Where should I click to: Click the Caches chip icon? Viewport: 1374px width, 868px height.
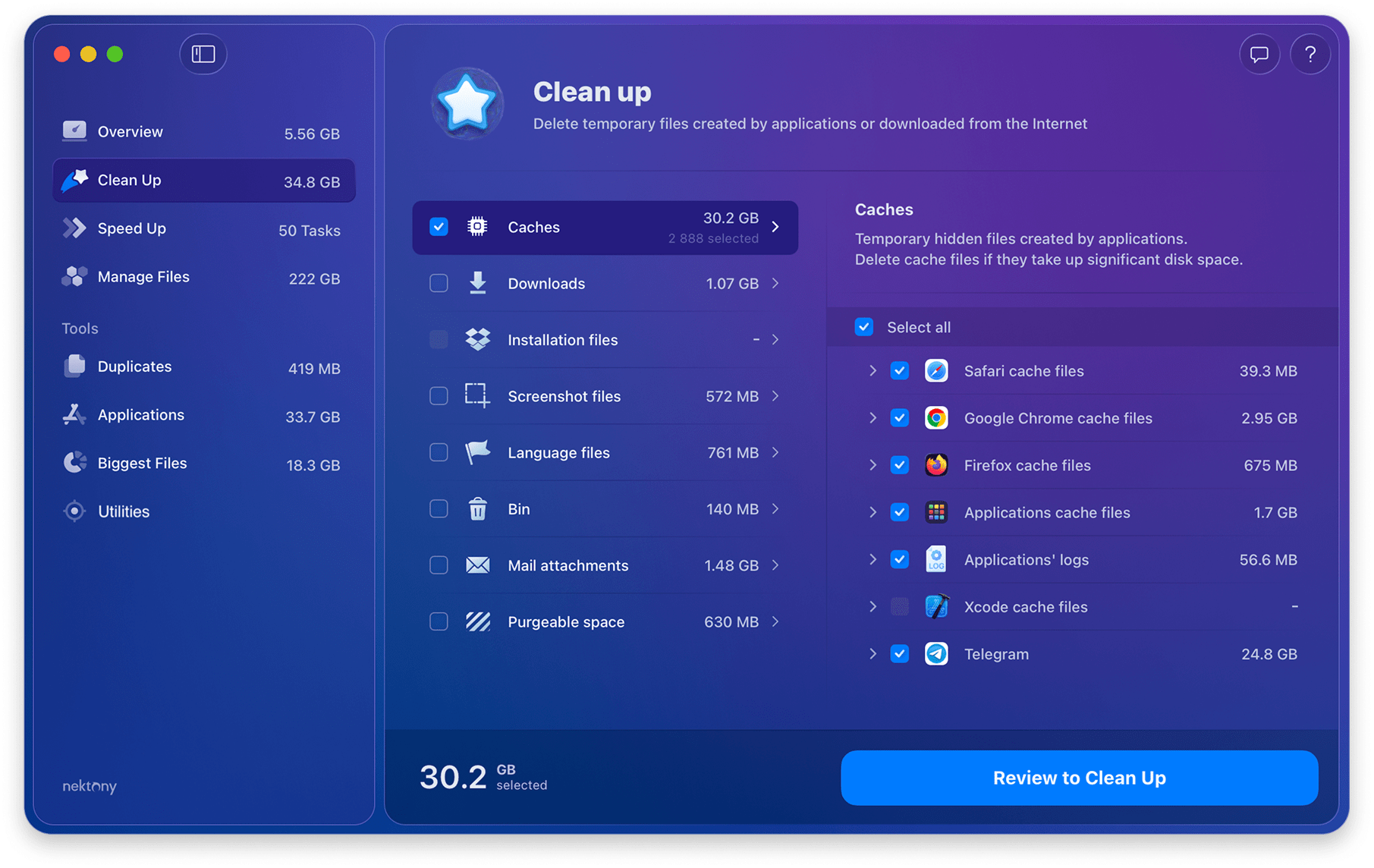[476, 226]
